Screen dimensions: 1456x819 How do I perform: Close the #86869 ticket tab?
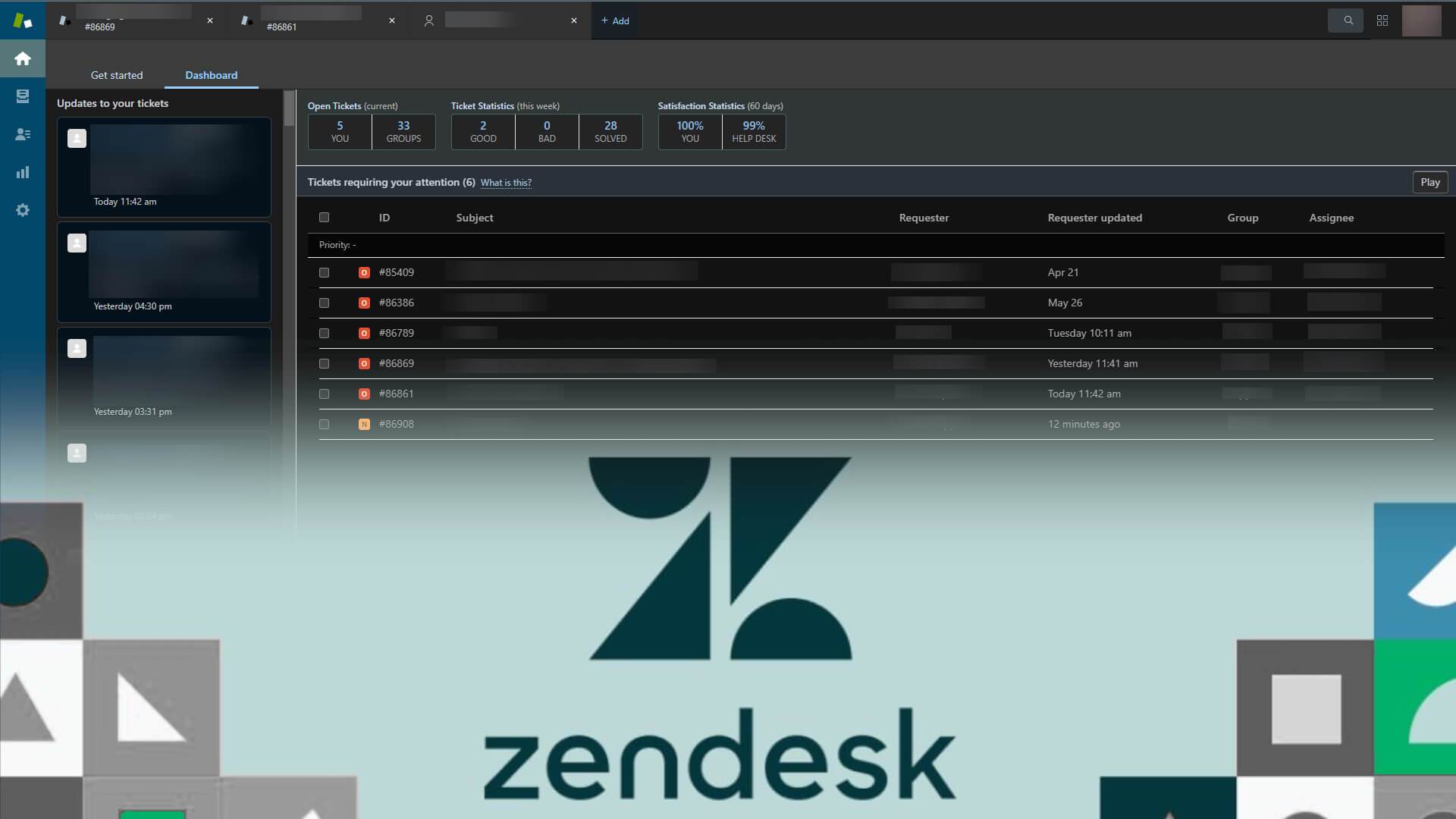click(x=210, y=20)
